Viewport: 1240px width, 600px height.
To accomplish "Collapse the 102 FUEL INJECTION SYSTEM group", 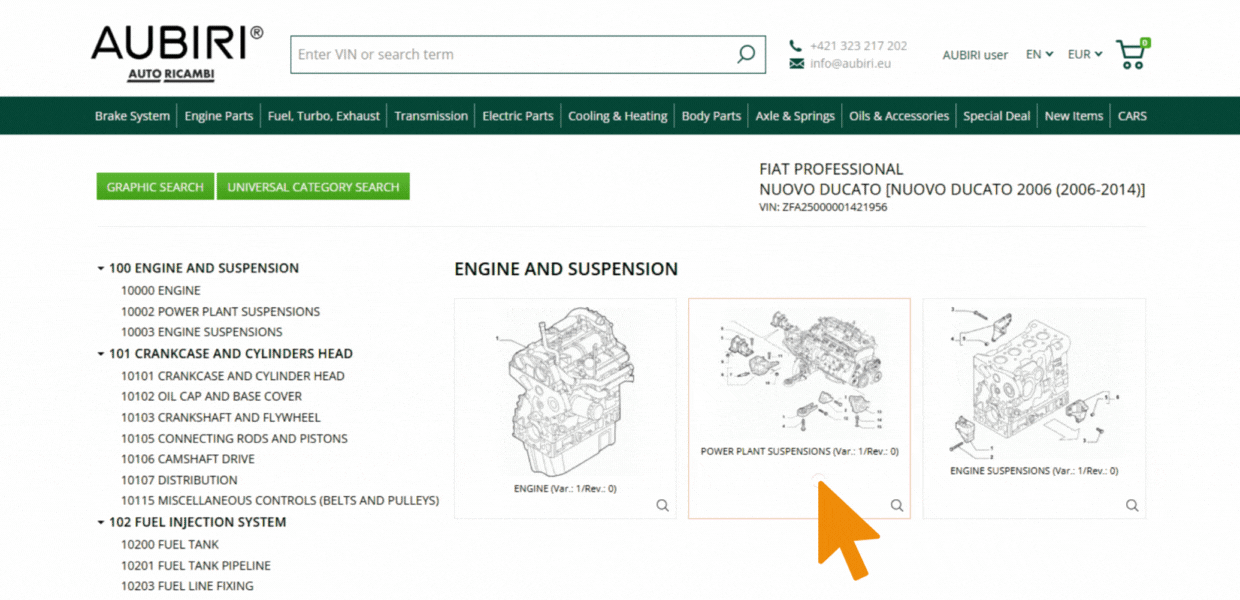I will [101, 522].
